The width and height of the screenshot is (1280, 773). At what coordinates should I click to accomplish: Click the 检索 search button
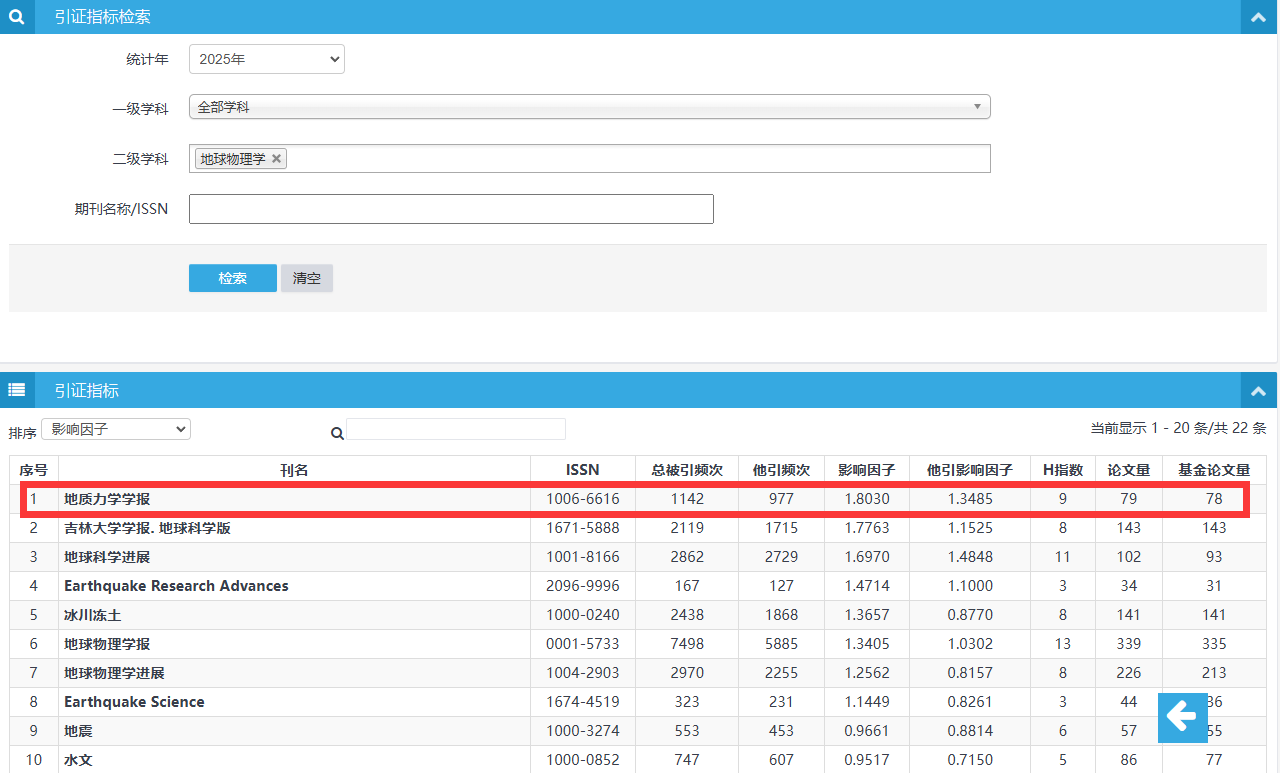click(x=233, y=278)
